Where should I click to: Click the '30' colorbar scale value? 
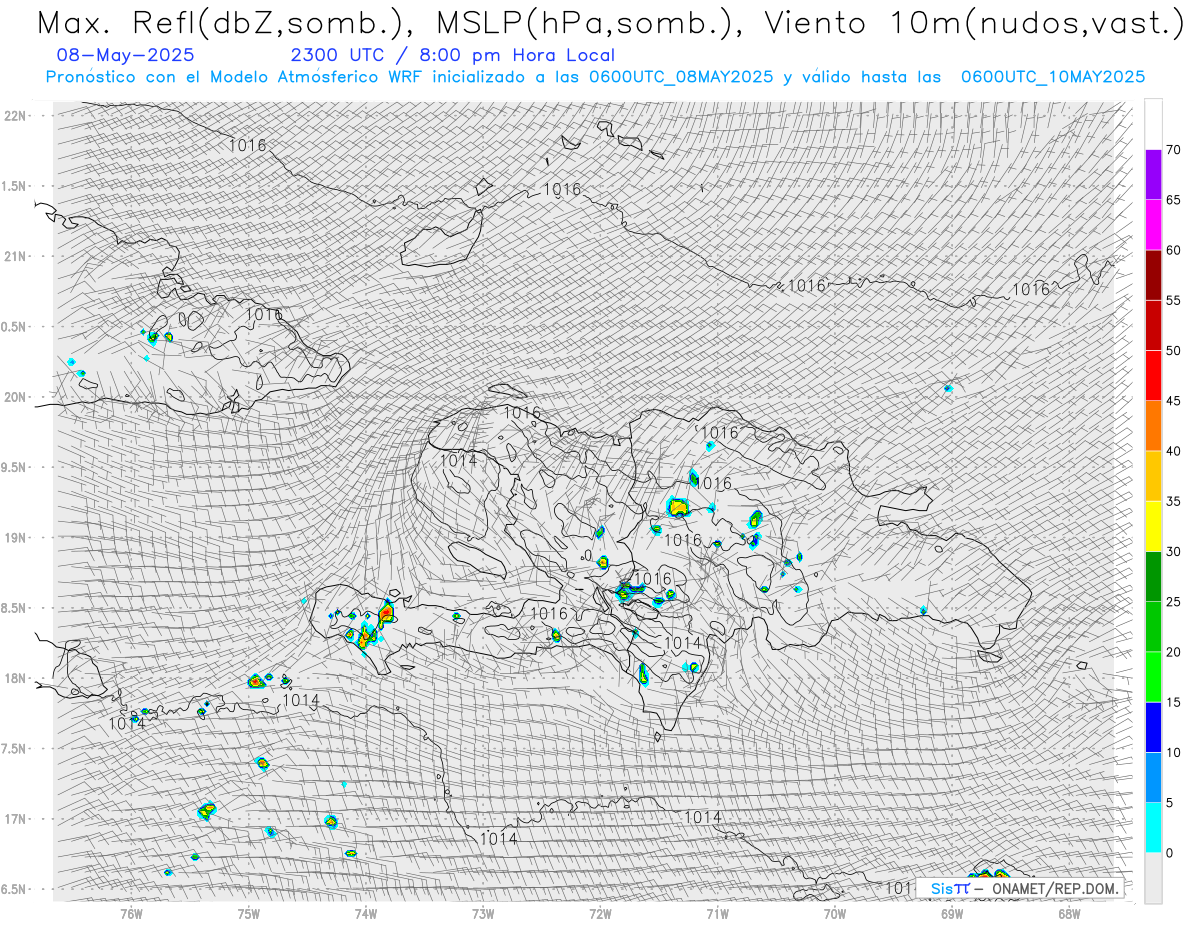click(1174, 552)
